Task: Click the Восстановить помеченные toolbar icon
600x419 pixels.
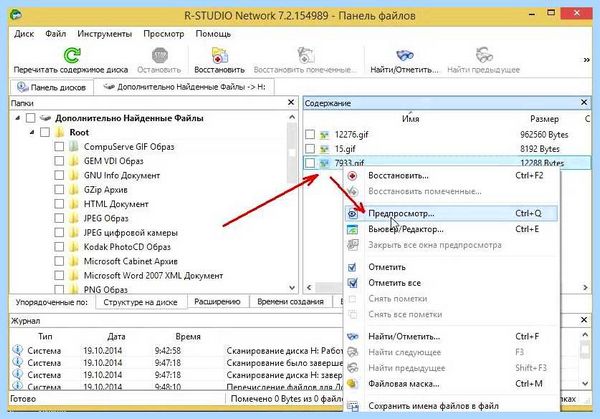Action: coord(305,55)
